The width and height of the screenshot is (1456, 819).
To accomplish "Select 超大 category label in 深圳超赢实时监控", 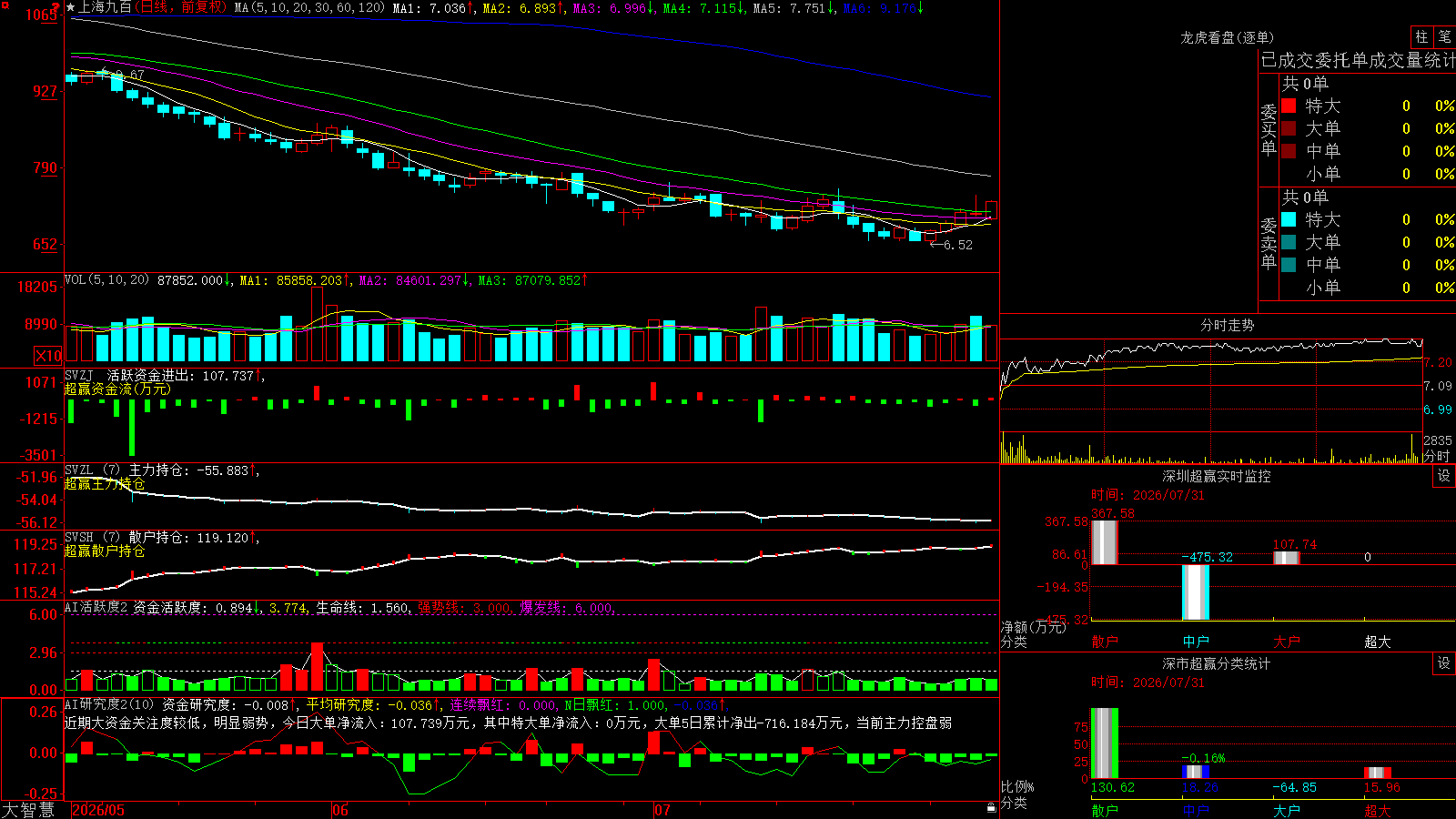I will pyautogui.click(x=1378, y=642).
